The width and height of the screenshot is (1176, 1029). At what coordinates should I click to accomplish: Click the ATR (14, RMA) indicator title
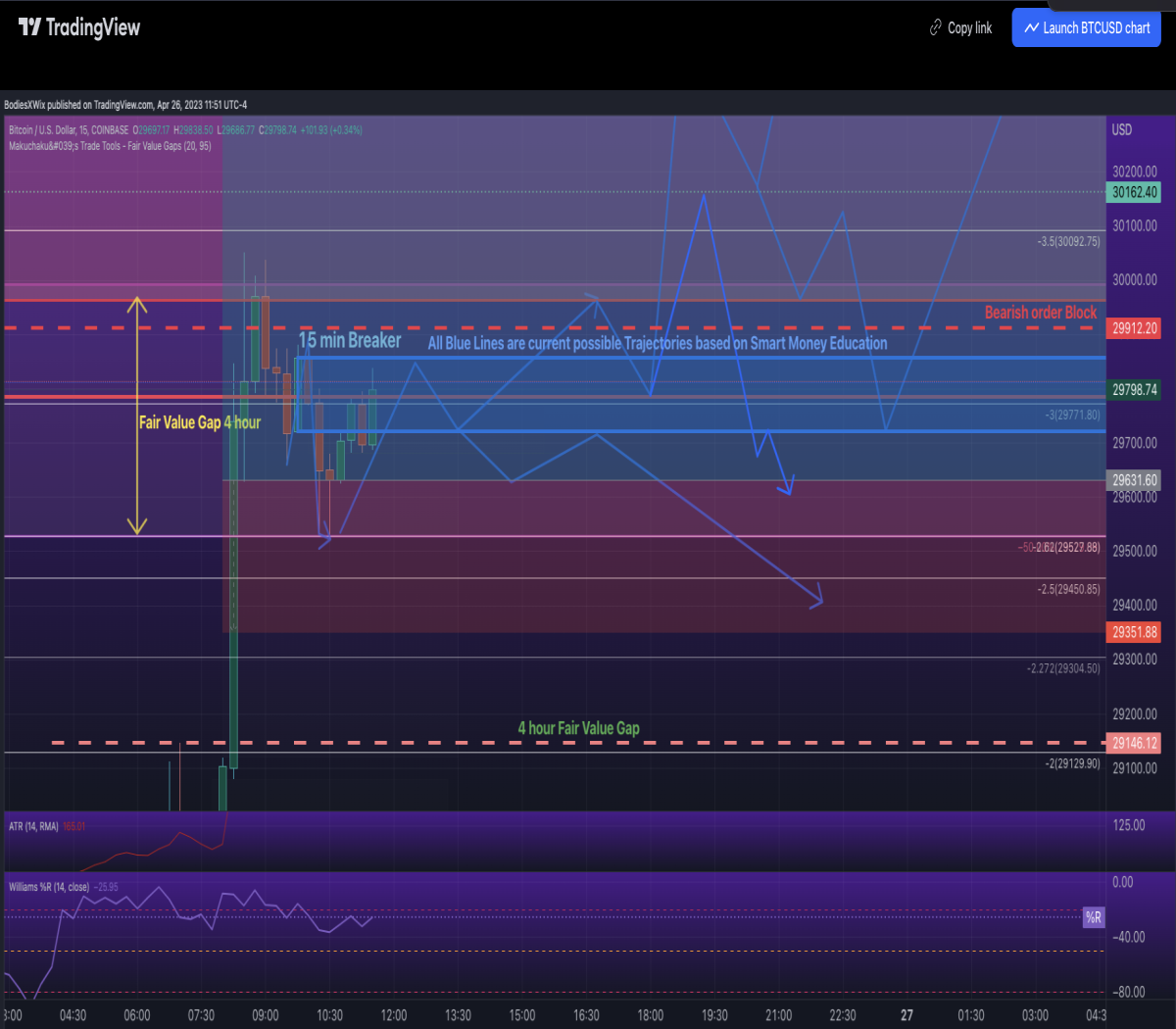point(34,826)
